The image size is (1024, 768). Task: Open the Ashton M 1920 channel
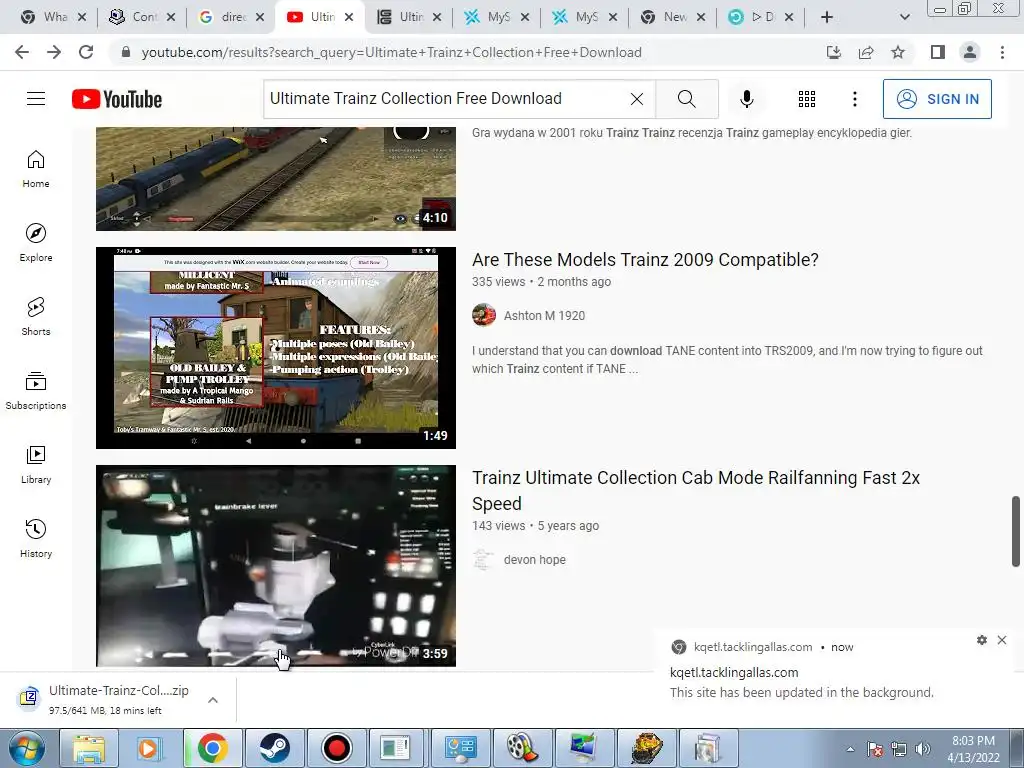point(544,315)
